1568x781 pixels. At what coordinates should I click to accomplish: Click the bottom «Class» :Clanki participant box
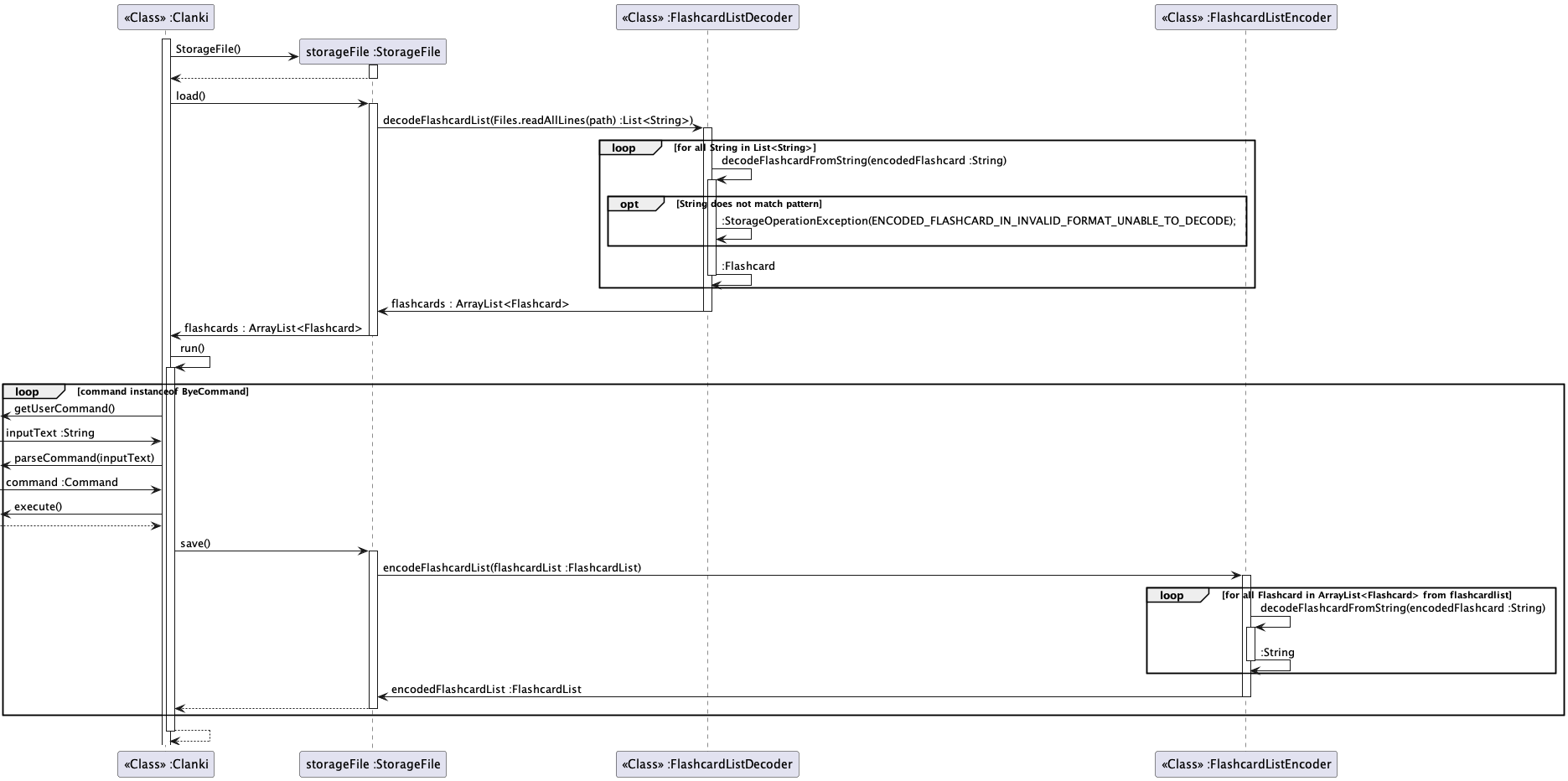(x=166, y=763)
